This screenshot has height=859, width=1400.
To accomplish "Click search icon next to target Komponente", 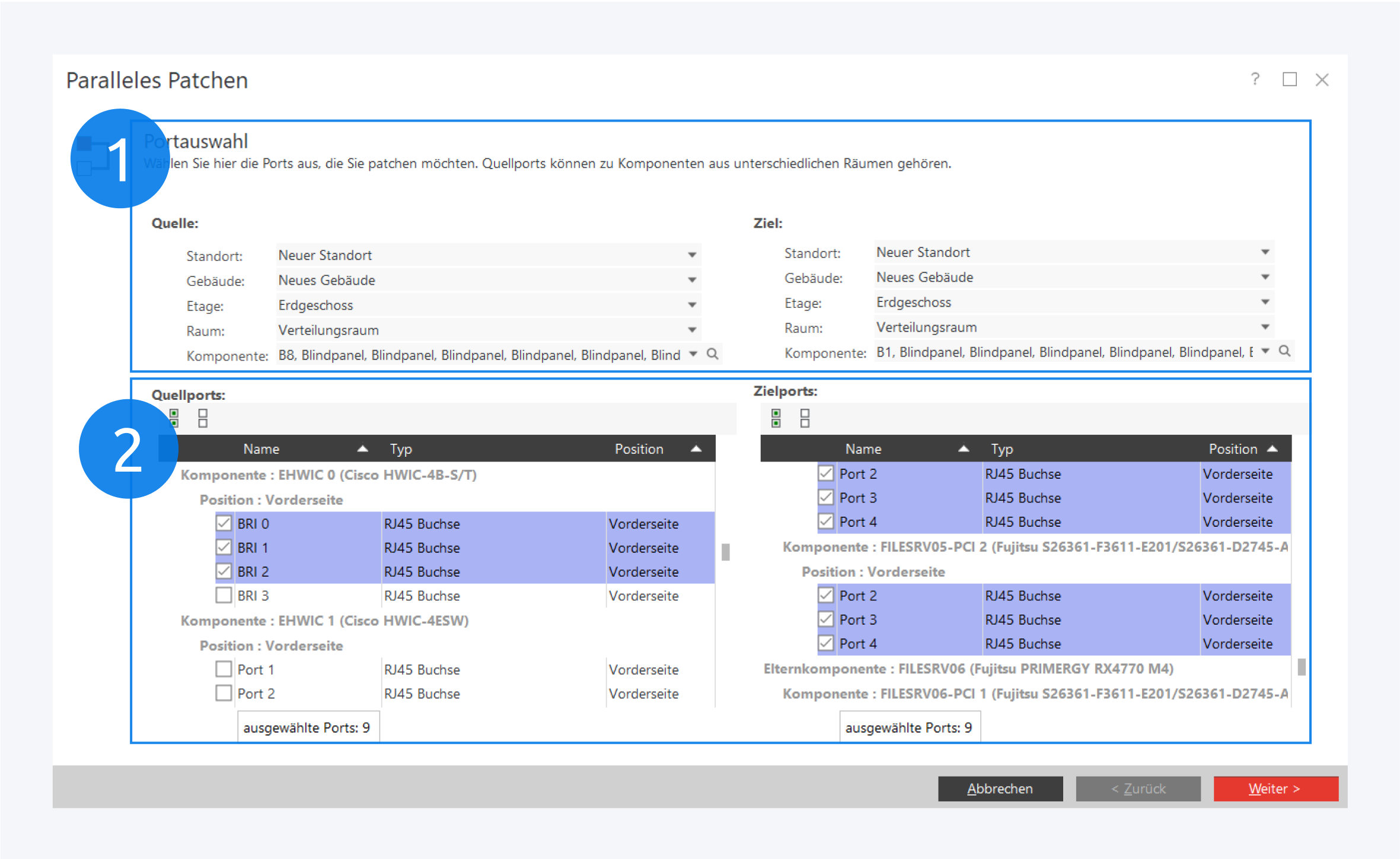I will click(x=1285, y=351).
